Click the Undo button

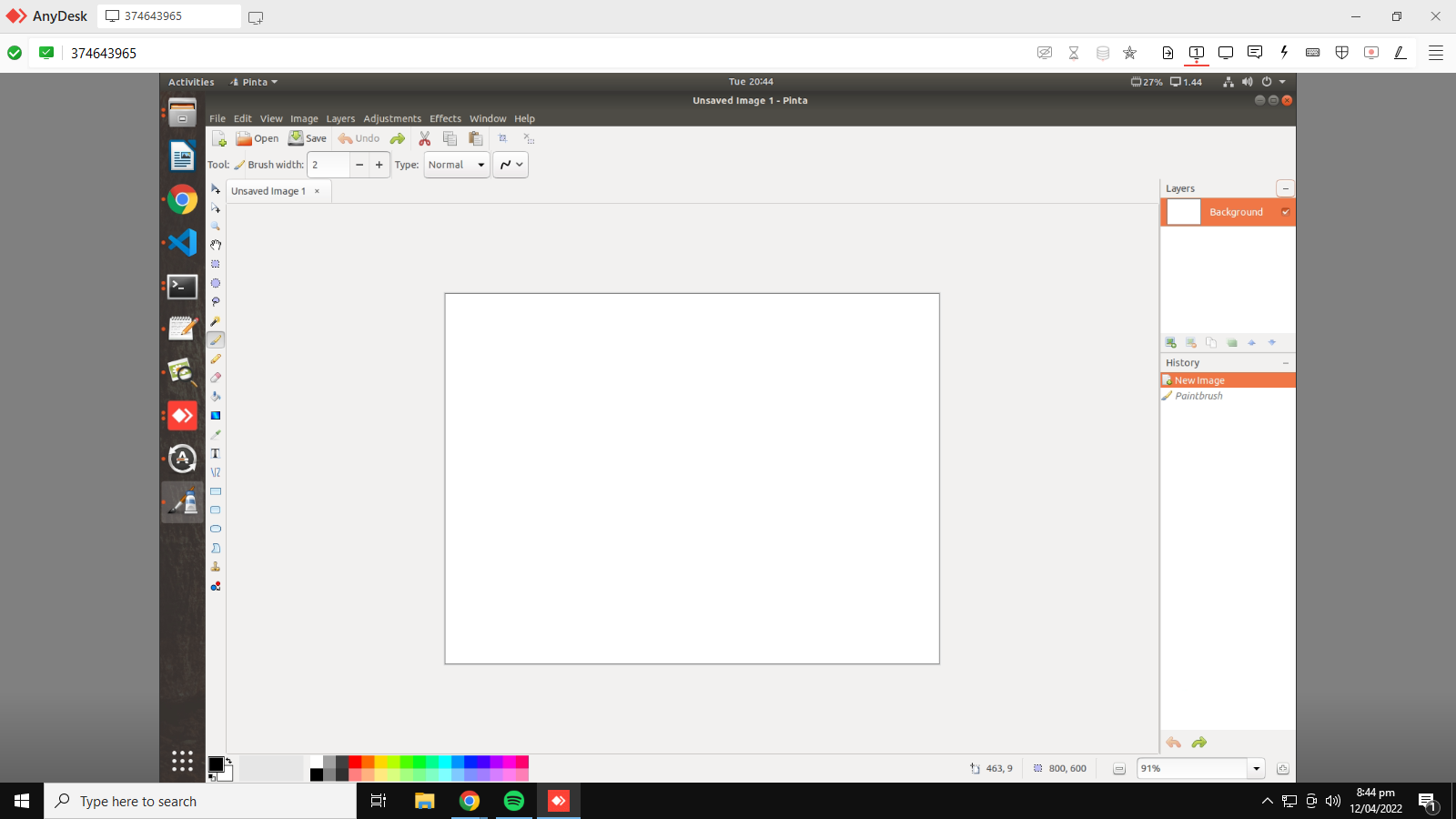(x=359, y=138)
